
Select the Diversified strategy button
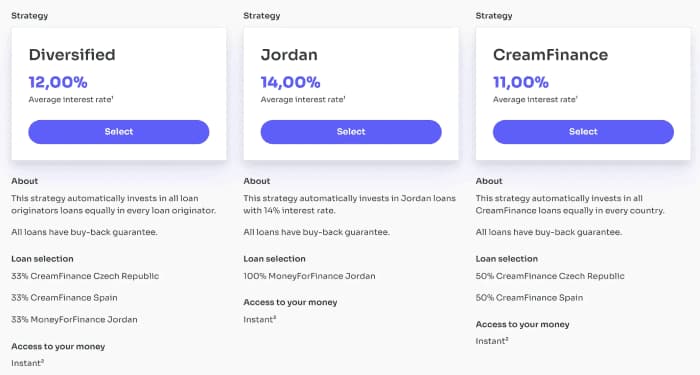tap(119, 132)
